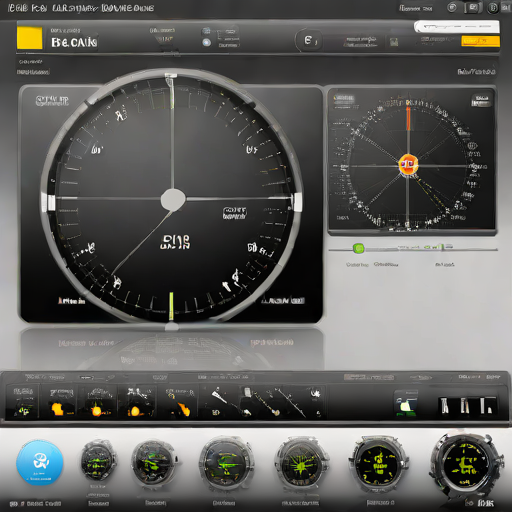The image size is (512, 512).
Task: Click the green monitor icon in the dark strip
Action: 406,404
